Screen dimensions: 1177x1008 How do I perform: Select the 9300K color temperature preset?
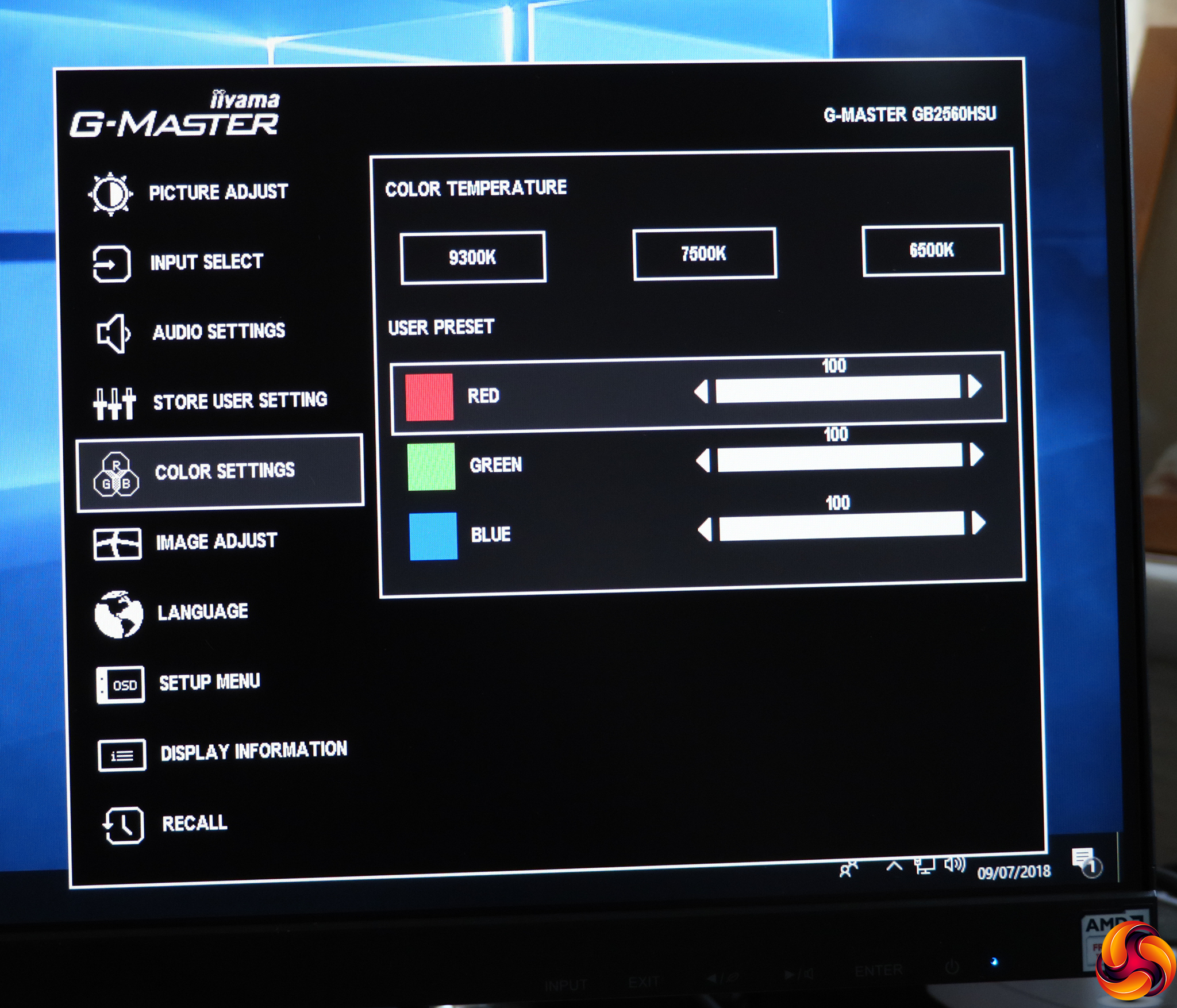pos(472,257)
